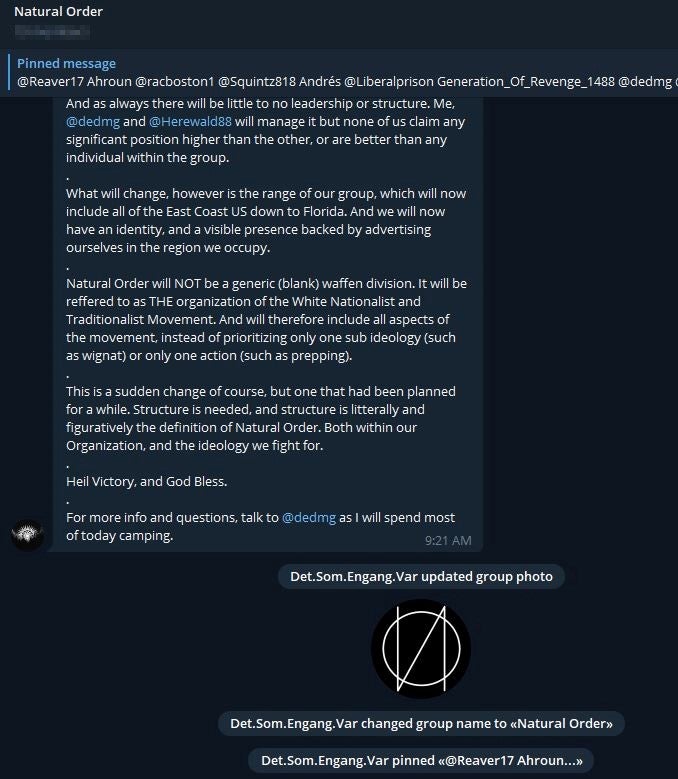
Task: Click the 'What will change' paragraph in the message
Action: tap(266, 221)
